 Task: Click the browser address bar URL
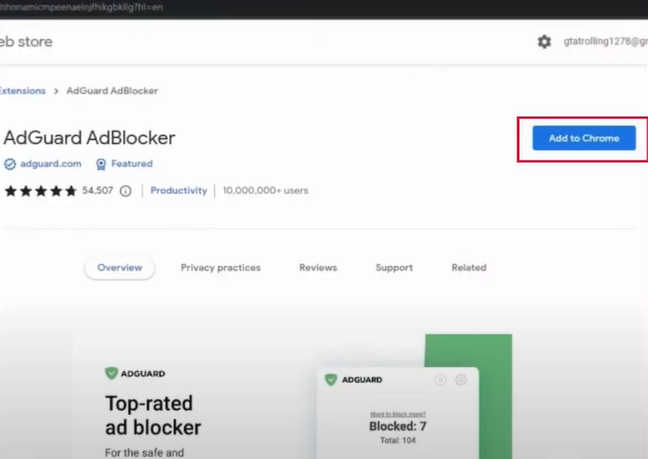point(81,7)
